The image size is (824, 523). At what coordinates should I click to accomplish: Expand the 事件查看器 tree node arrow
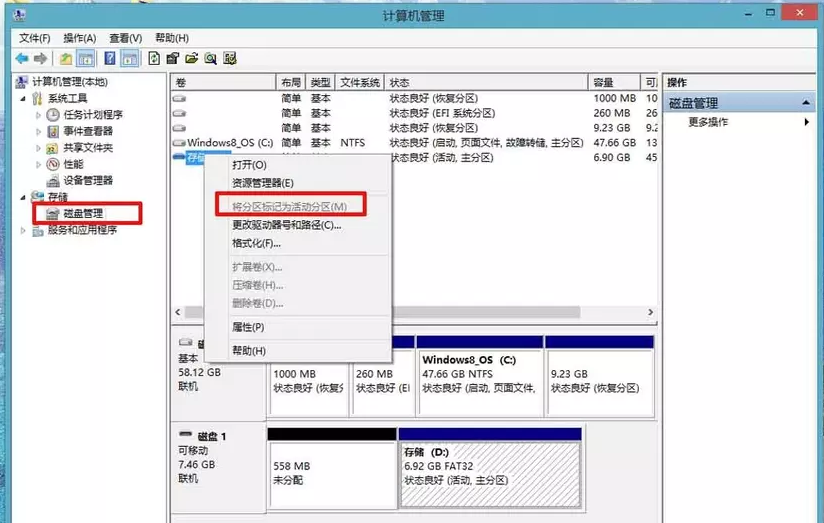(x=38, y=131)
